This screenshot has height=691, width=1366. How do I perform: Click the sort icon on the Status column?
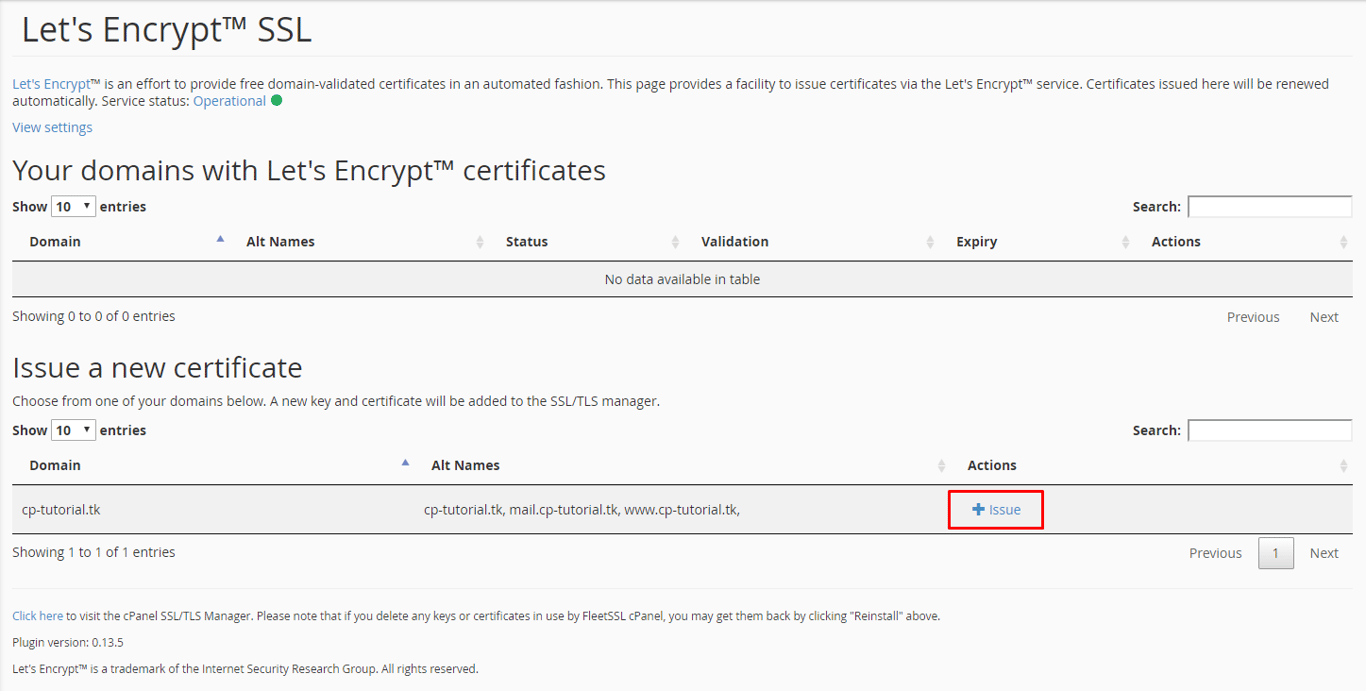(677, 241)
